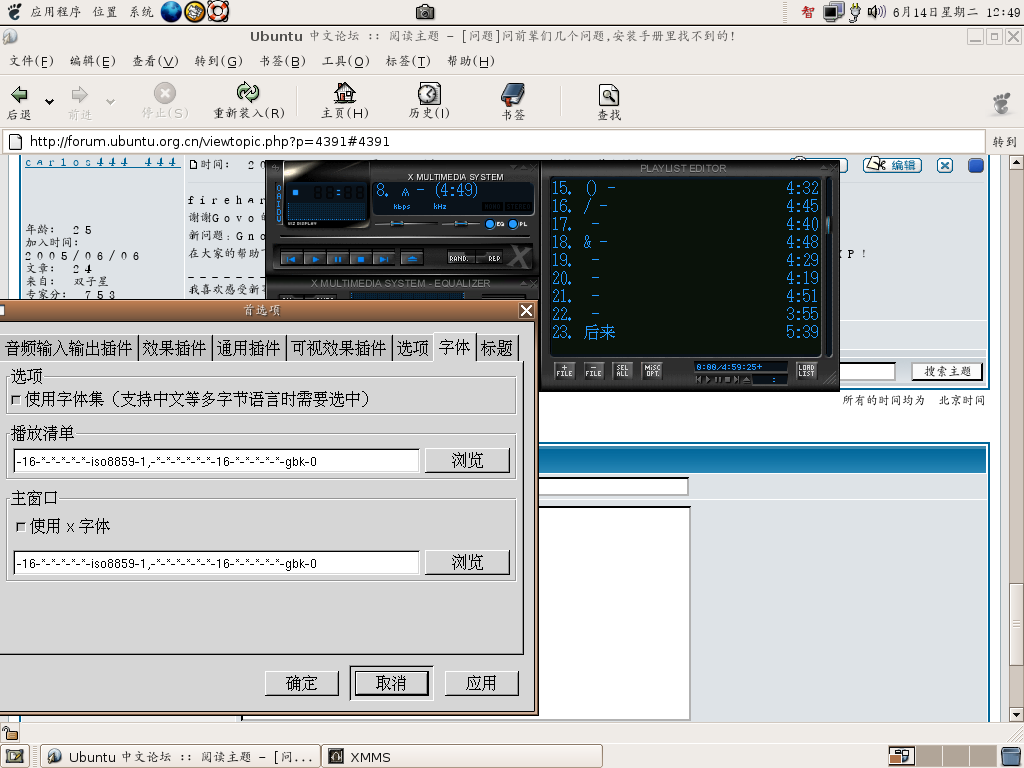Click the 播放清单 font text field
This screenshot has height=768, width=1024.
tap(216, 461)
